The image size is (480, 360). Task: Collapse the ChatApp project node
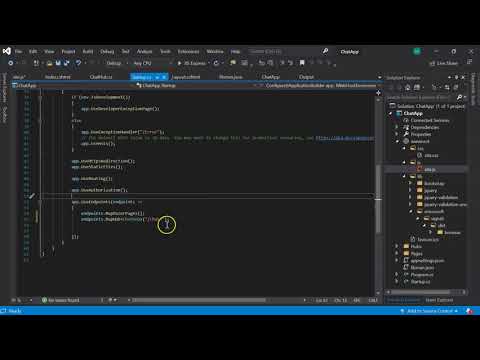391,113
